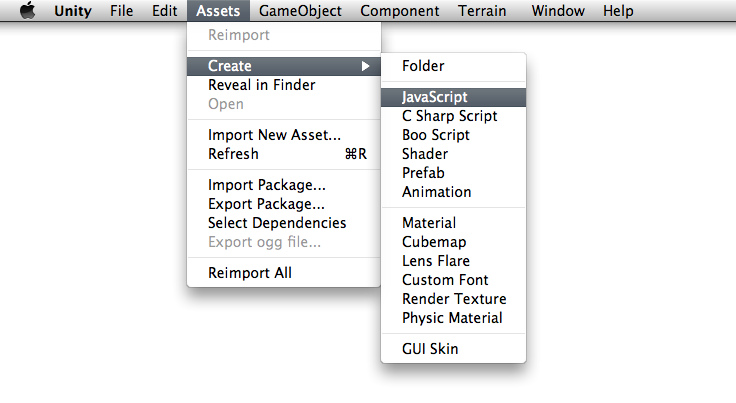The height and width of the screenshot is (403, 736).
Task: Create a new GUI Skin
Action: (453, 349)
